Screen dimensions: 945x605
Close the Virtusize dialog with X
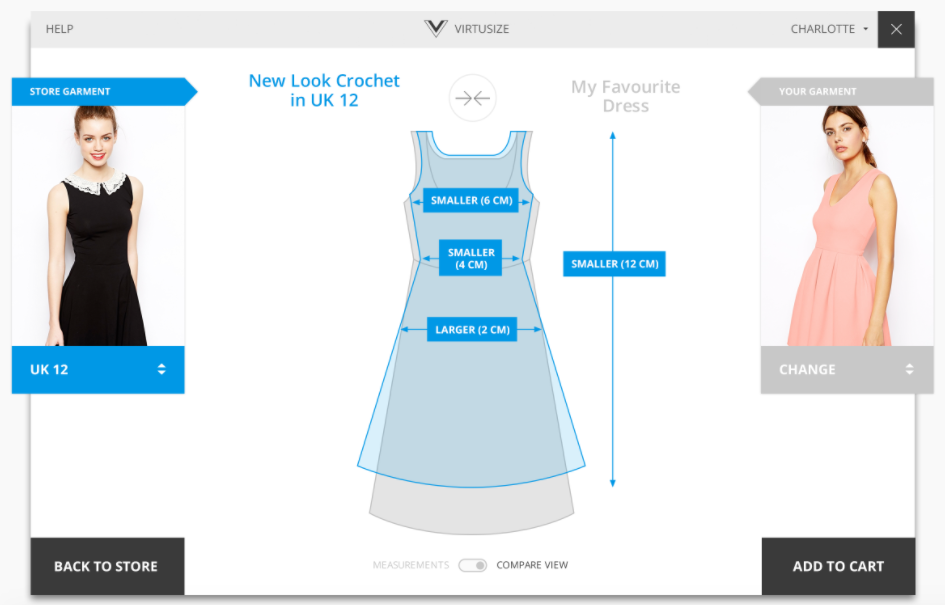click(896, 29)
